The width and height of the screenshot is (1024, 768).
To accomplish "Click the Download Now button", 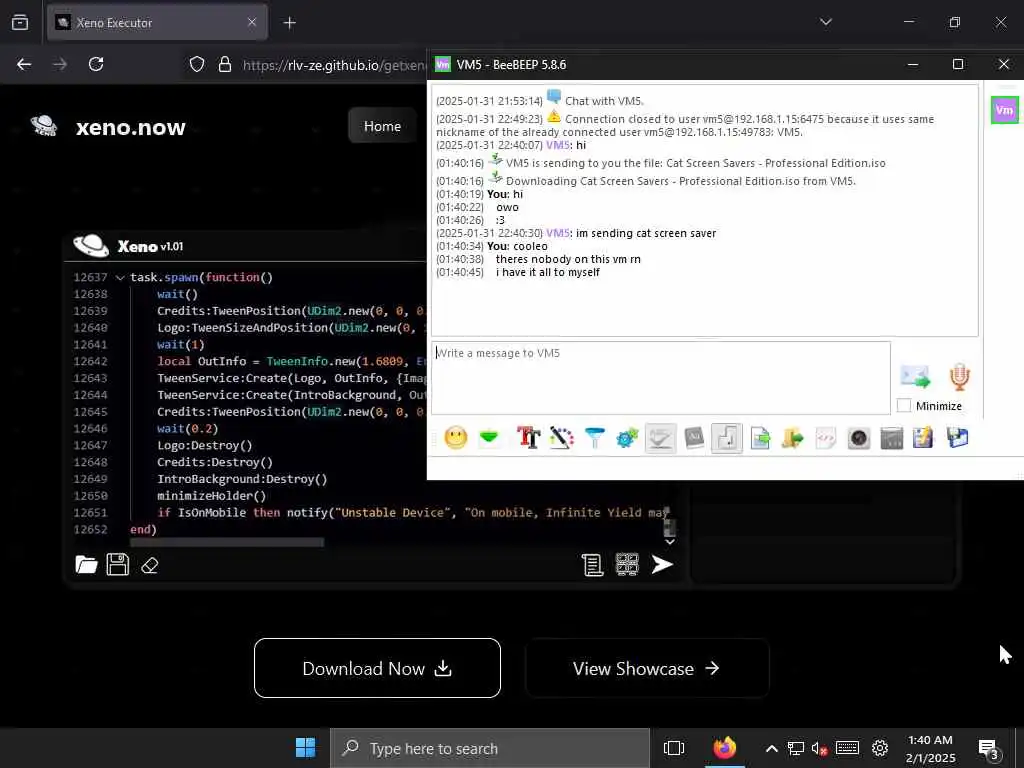I will coord(377,668).
